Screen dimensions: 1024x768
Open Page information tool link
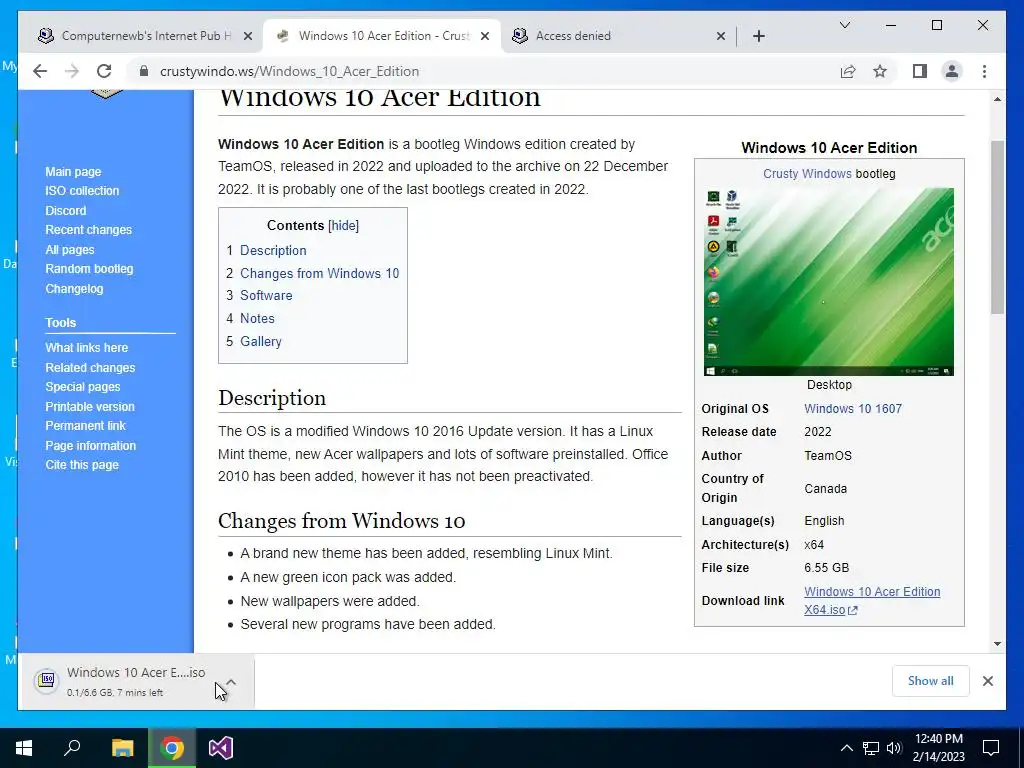pos(90,445)
